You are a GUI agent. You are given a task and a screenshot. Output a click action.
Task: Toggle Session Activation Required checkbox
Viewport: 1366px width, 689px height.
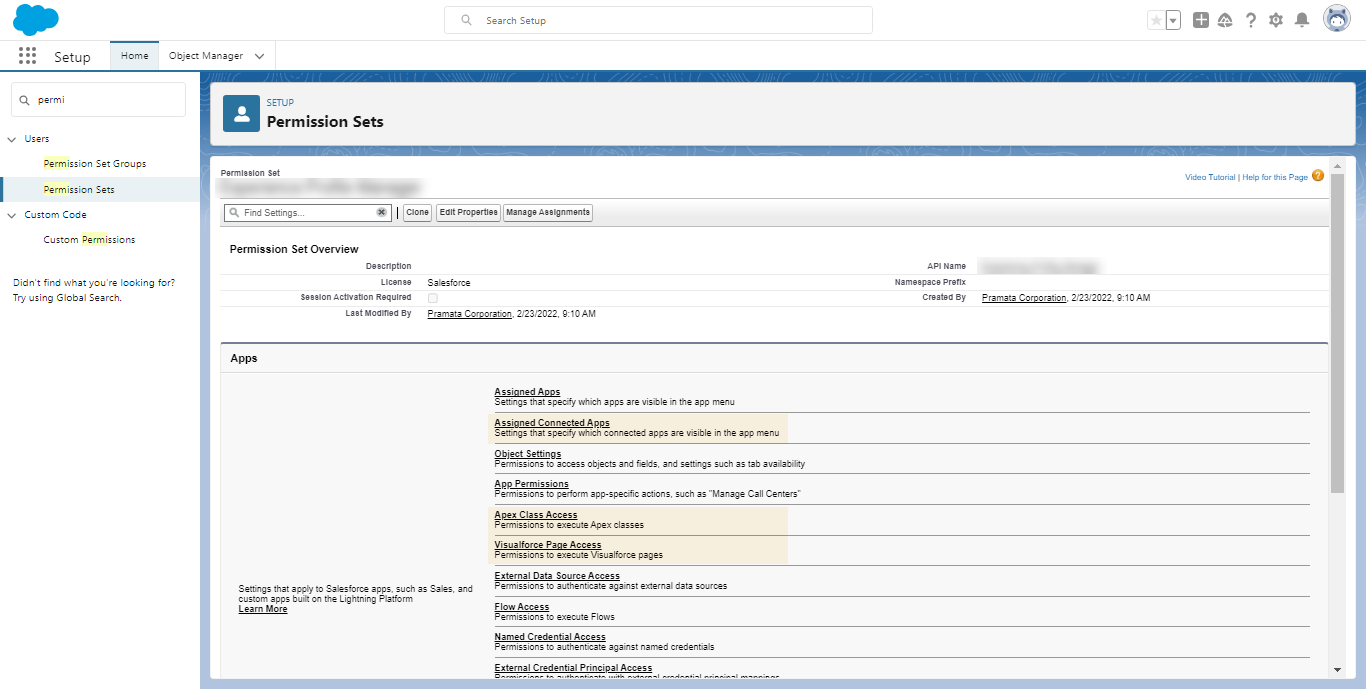[432, 298]
